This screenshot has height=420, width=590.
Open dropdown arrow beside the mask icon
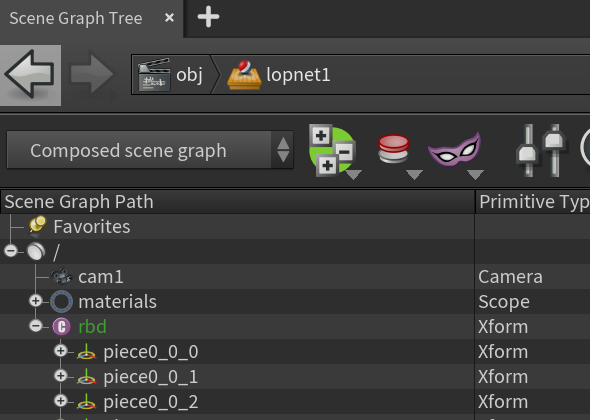point(476,175)
